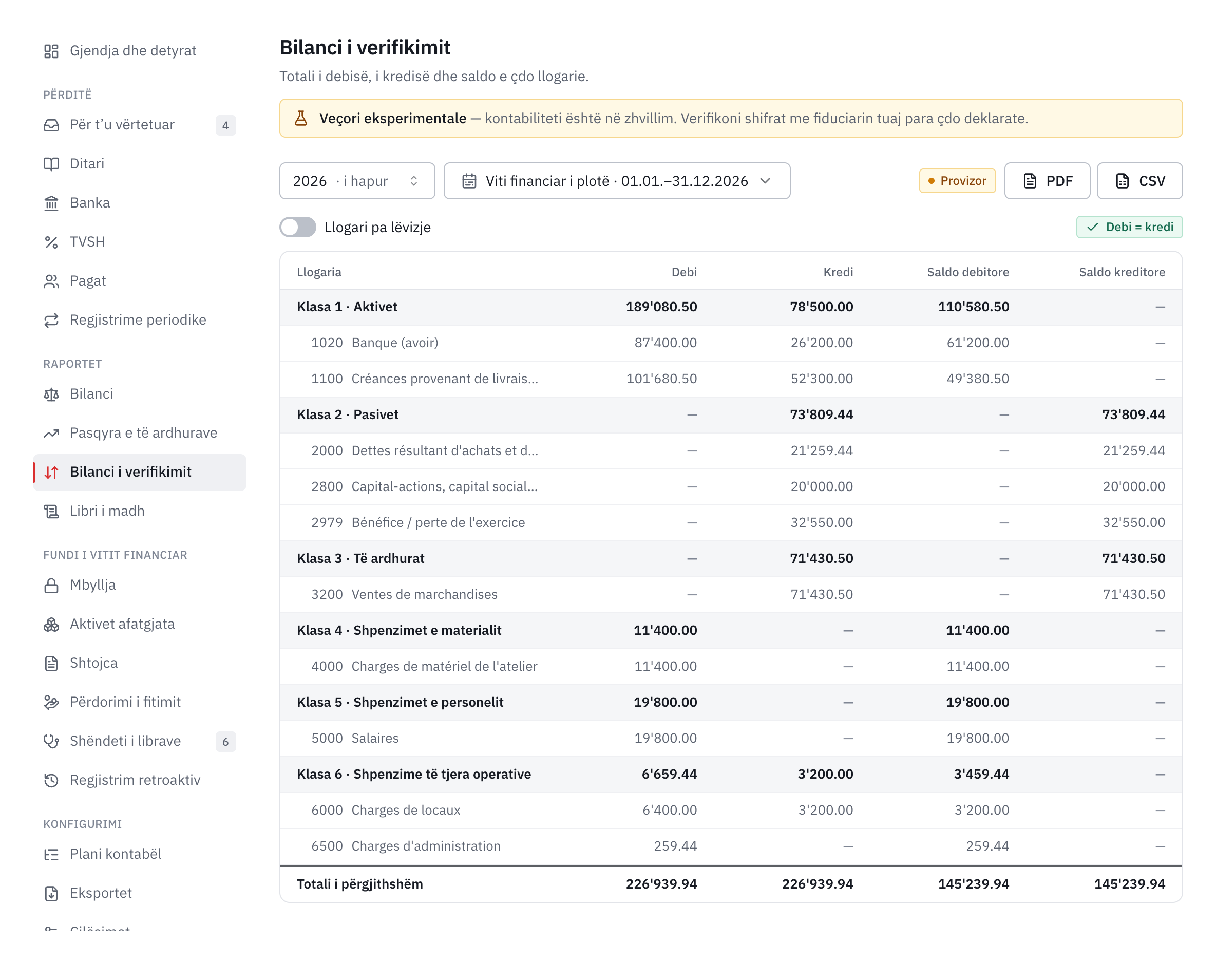Screen dimensions: 1216x980
Task: Go to Bilanci i verifikimit menu item
Action: click(x=140, y=473)
